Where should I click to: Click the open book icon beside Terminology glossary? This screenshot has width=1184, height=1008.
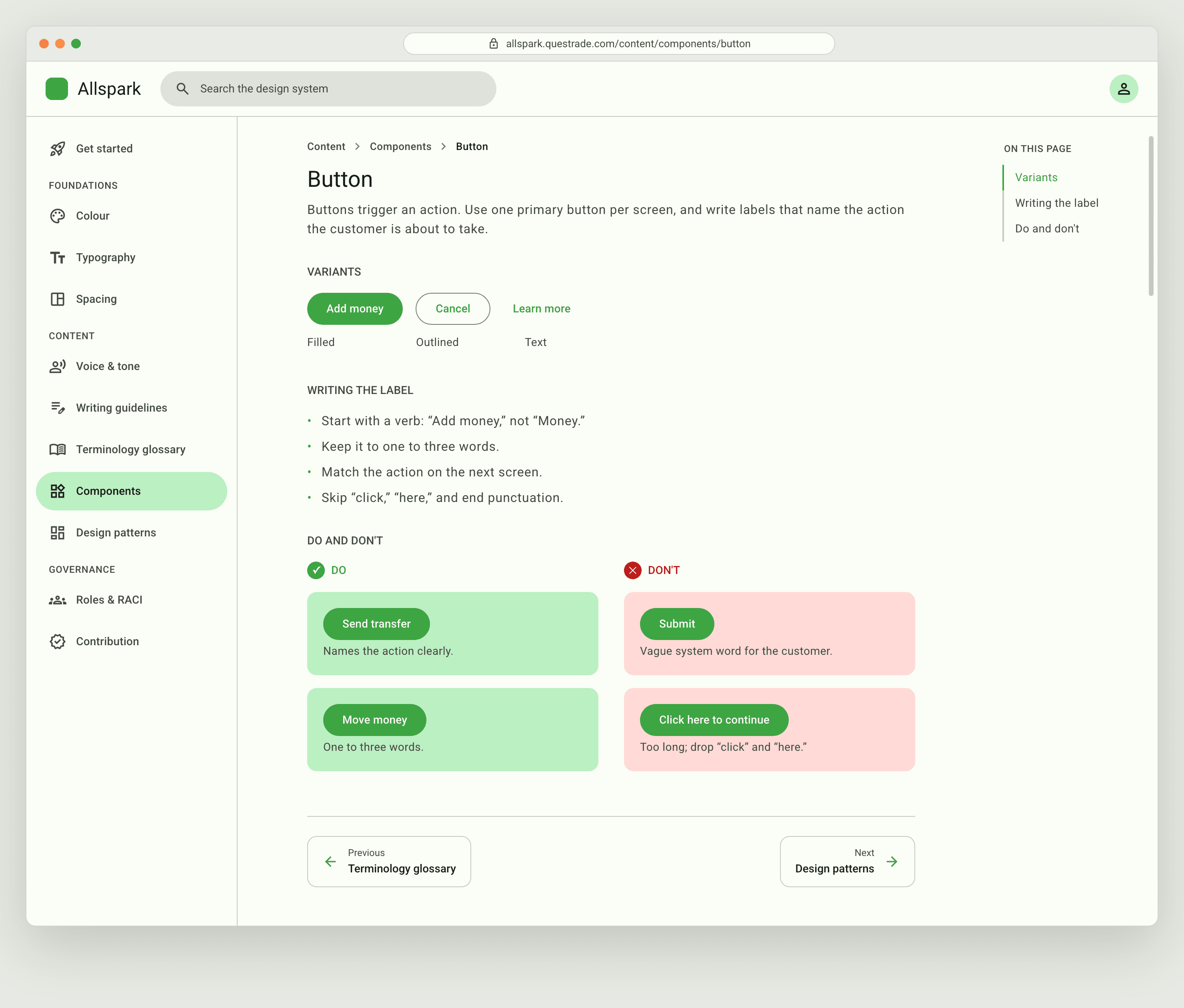pos(58,450)
